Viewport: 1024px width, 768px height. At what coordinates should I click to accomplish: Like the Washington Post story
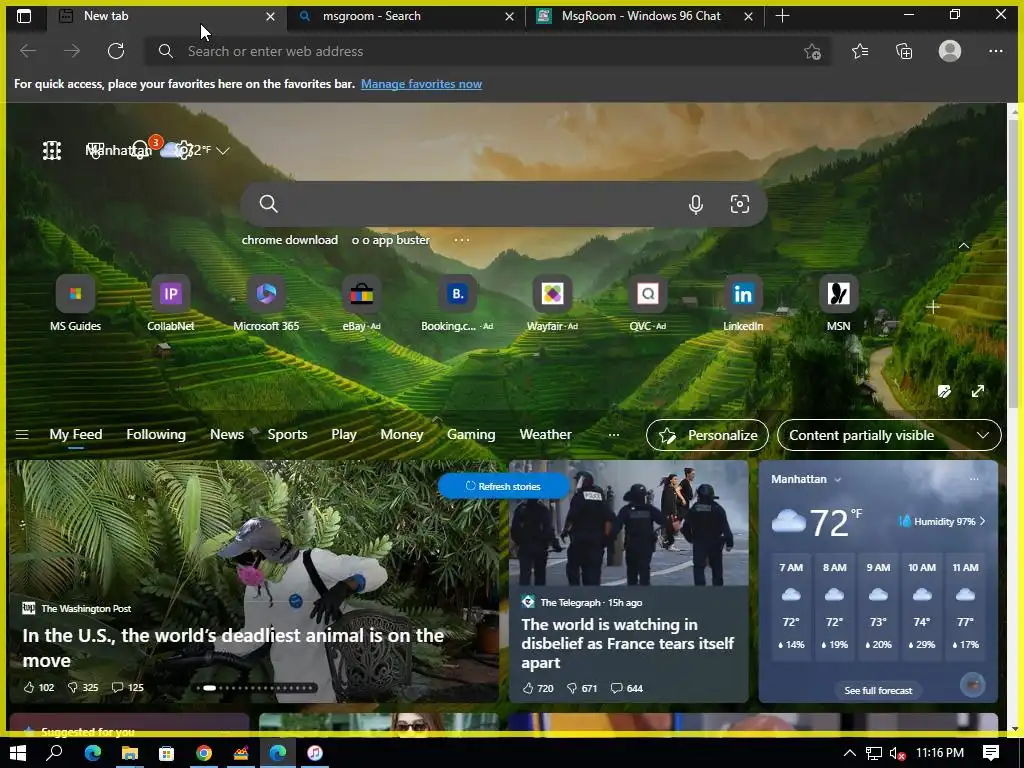[39, 687]
